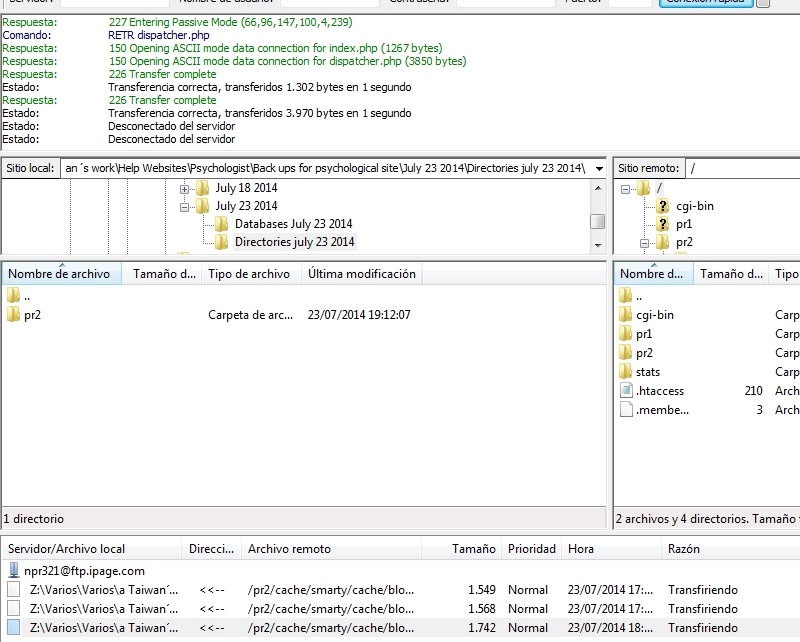Viewport: 800px width, 642px height.
Task: Click the file icon of the 1.568 byte transfer
Action: pos(14,608)
